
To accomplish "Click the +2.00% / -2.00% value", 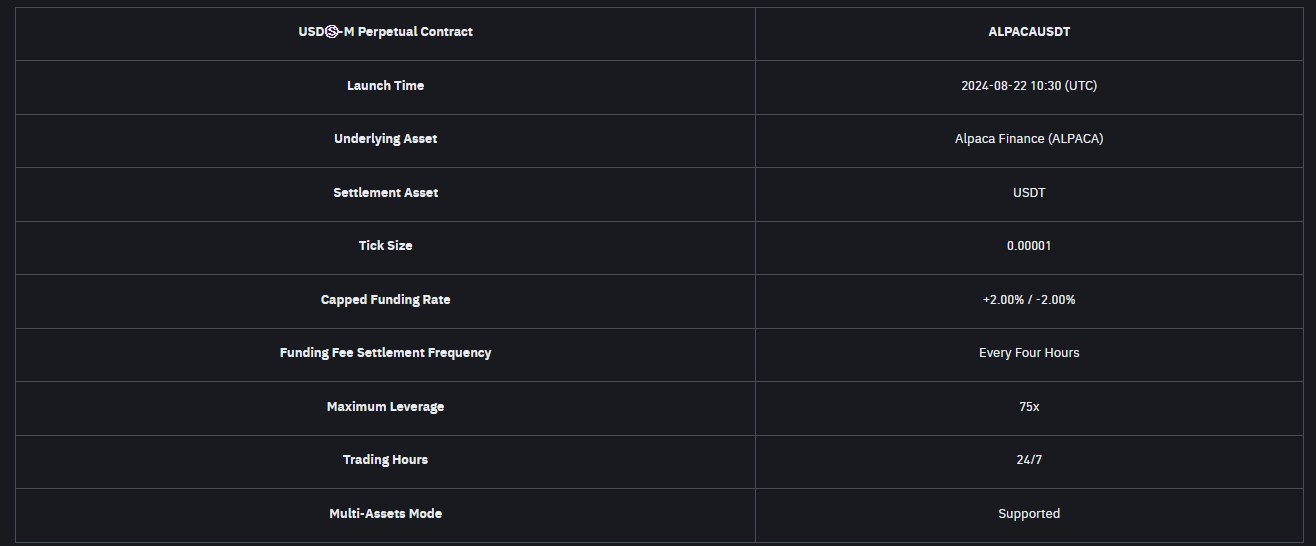I will coord(1029,300).
